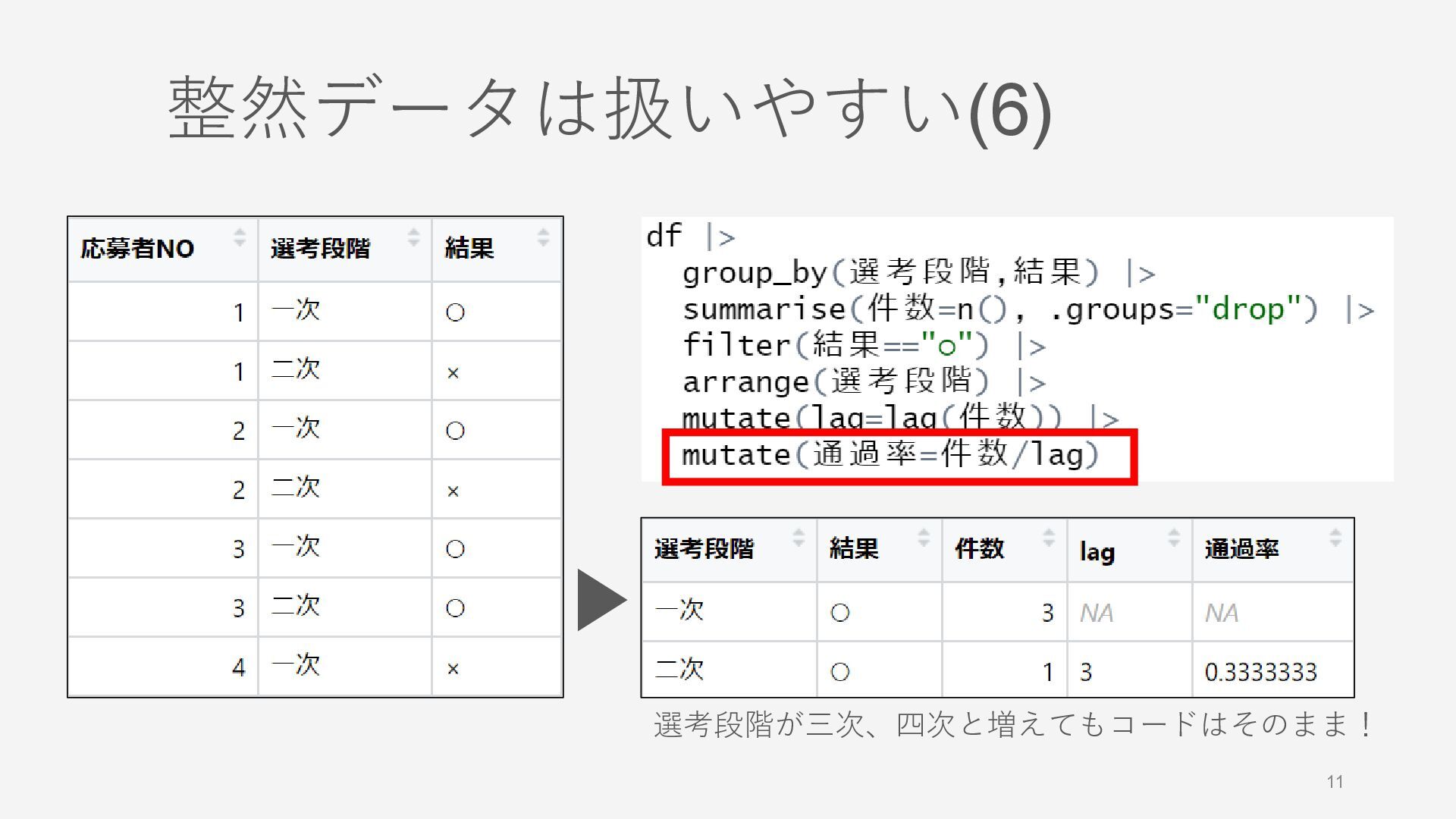Viewport: 1456px width, 819px height.
Task: Click the mutate(通過率=件数/lag) code line
Action: click(x=891, y=454)
